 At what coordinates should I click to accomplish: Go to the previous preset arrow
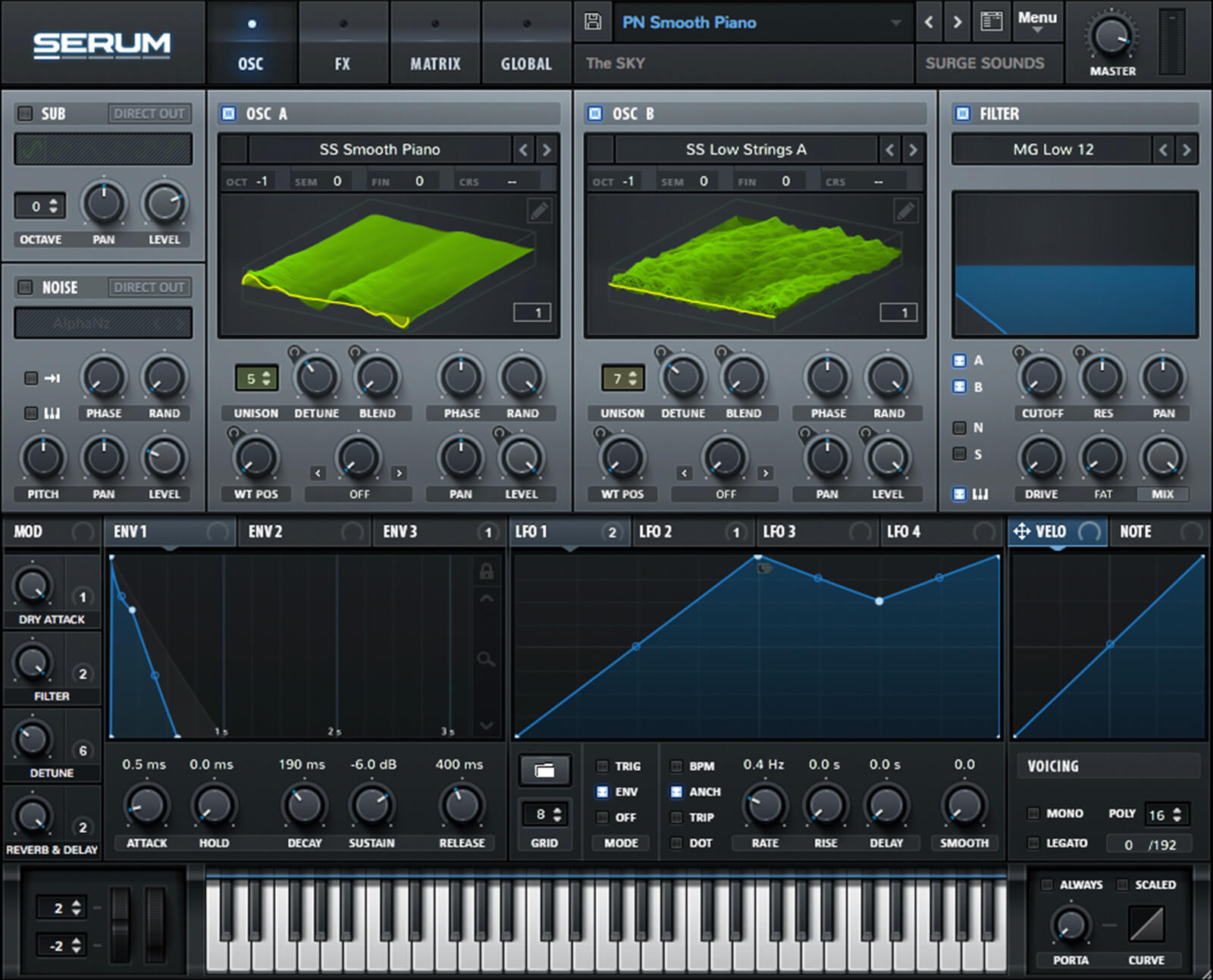[929, 22]
